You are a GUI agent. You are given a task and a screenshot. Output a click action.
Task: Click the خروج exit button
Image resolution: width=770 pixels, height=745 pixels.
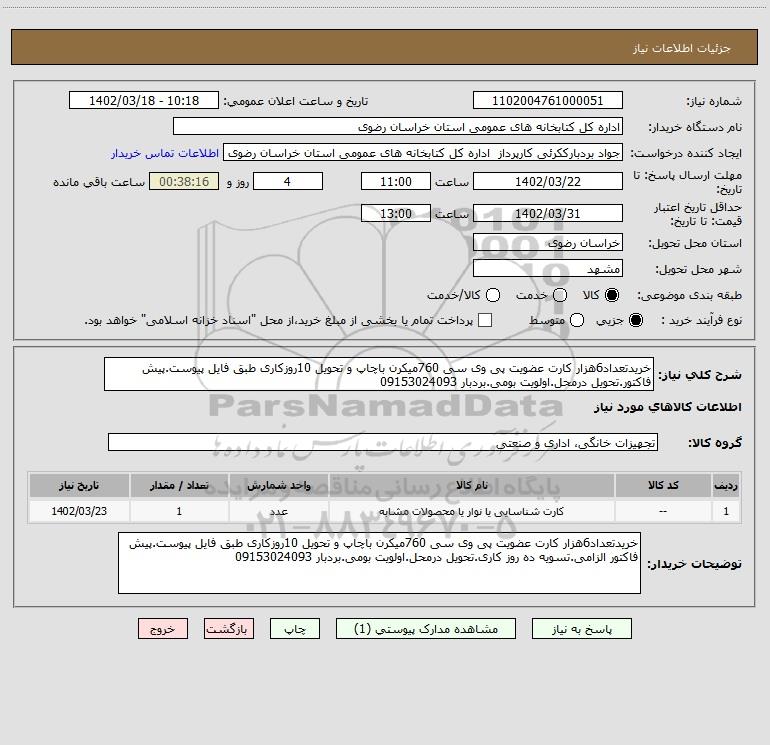(163, 629)
